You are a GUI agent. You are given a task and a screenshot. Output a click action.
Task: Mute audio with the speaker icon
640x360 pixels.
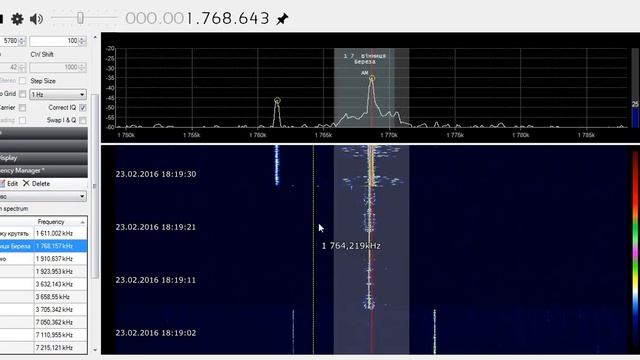(x=37, y=19)
